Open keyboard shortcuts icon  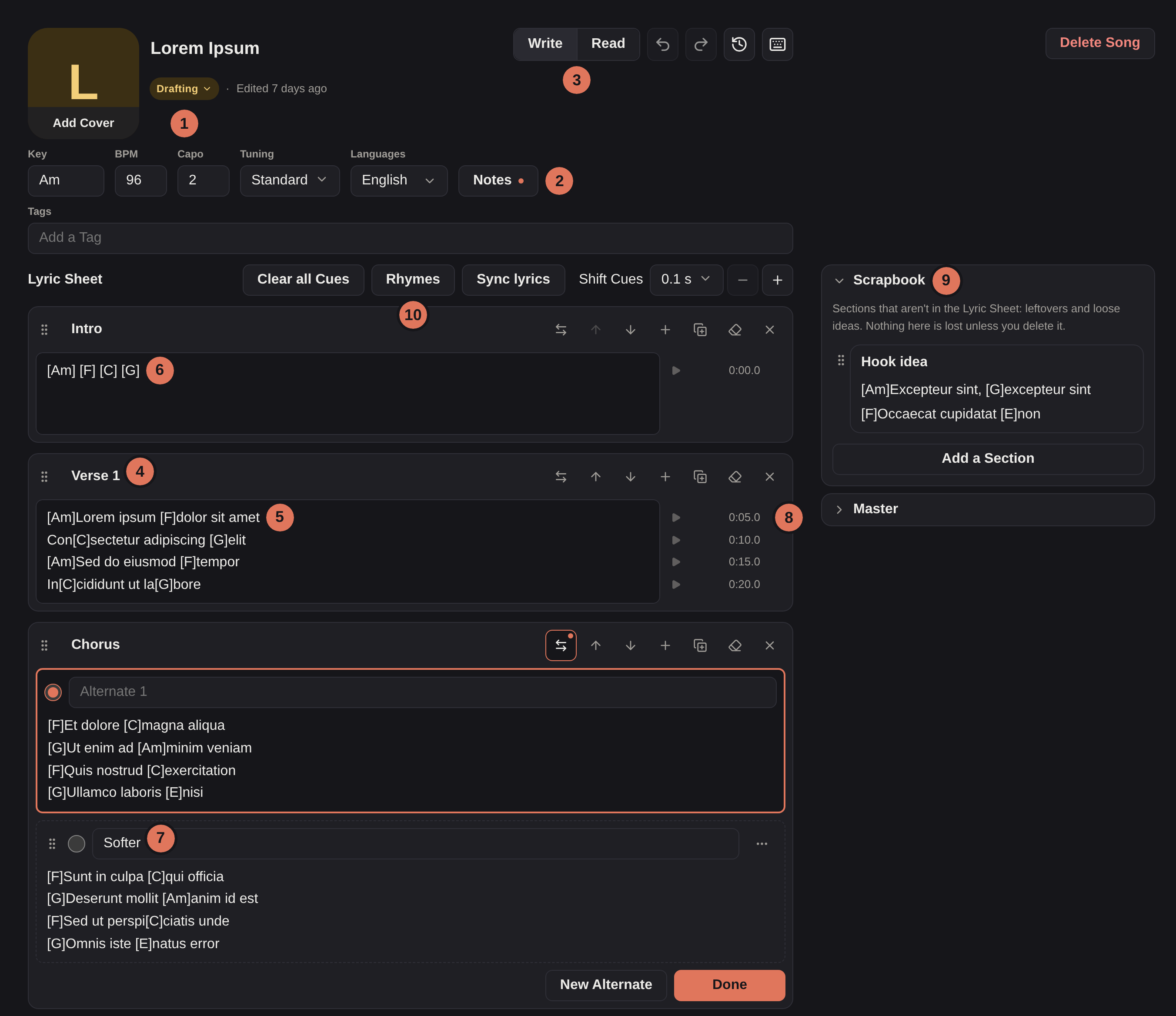point(777,44)
